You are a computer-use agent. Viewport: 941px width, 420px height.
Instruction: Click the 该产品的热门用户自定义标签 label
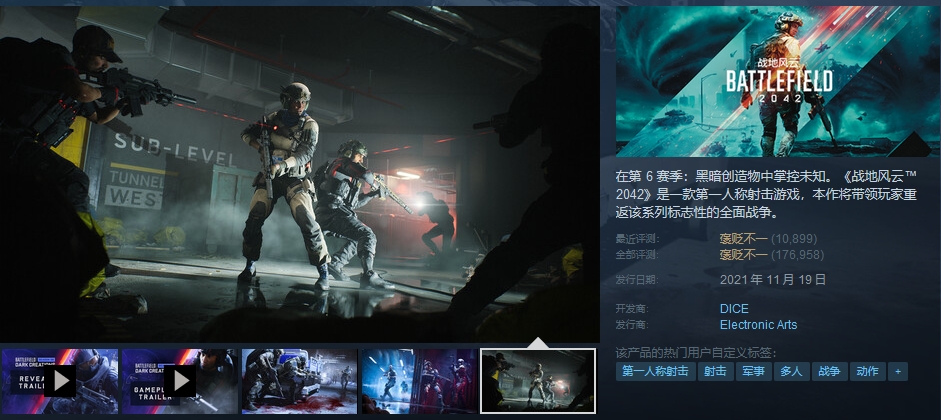(696, 352)
